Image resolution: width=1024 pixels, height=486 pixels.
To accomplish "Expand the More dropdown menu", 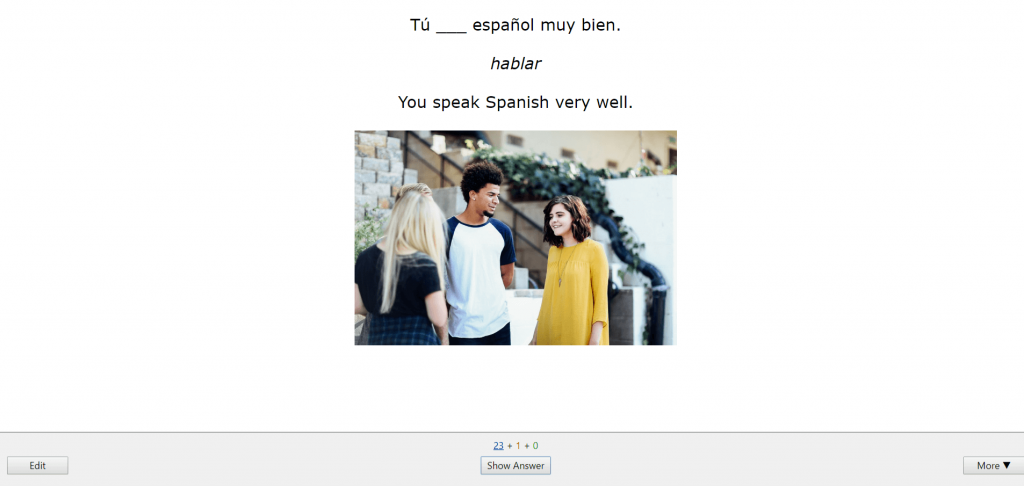I will pyautogui.click(x=993, y=465).
